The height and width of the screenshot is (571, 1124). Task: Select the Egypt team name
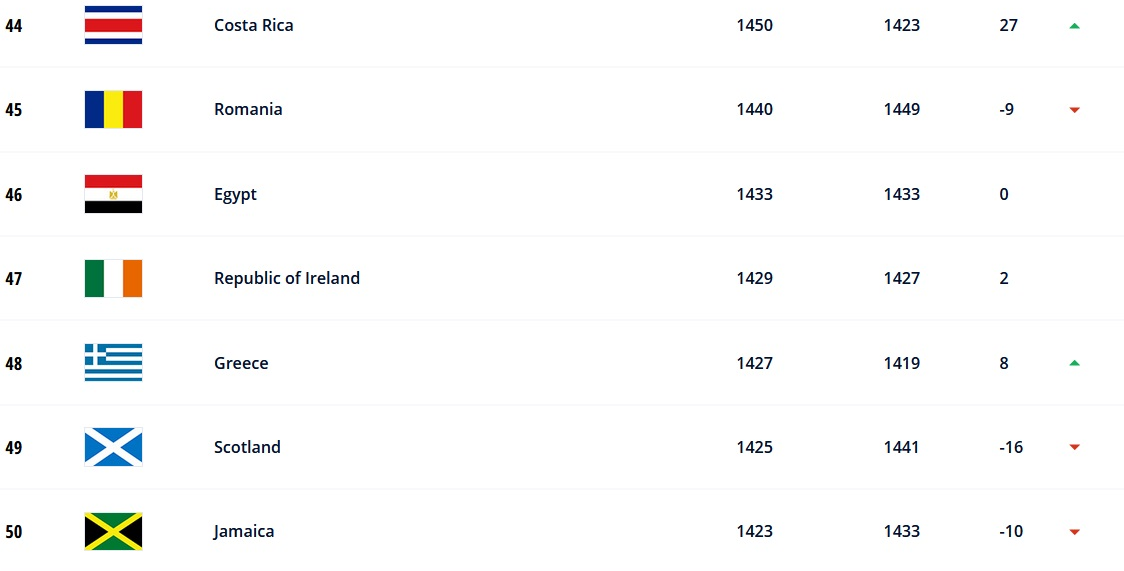click(235, 194)
